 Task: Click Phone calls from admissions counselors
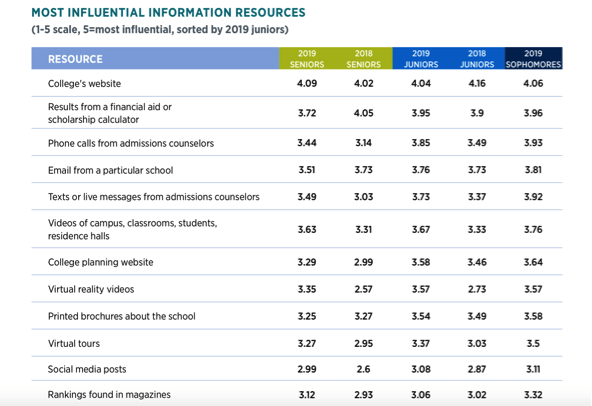pyautogui.click(x=131, y=143)
